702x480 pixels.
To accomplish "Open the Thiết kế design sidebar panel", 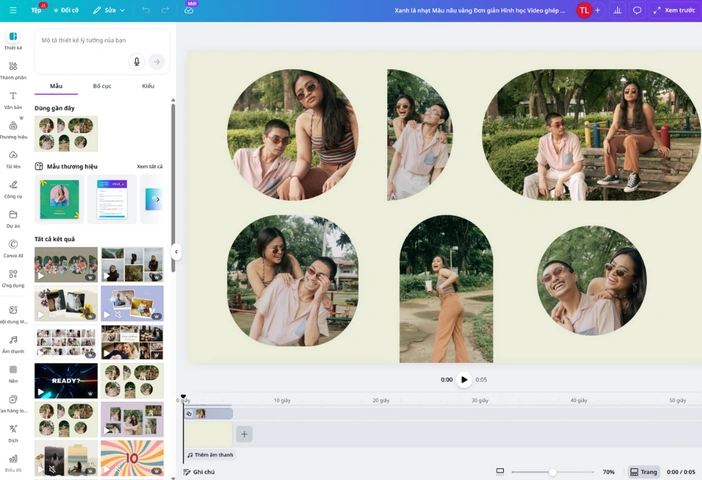I will click(13, 40).
